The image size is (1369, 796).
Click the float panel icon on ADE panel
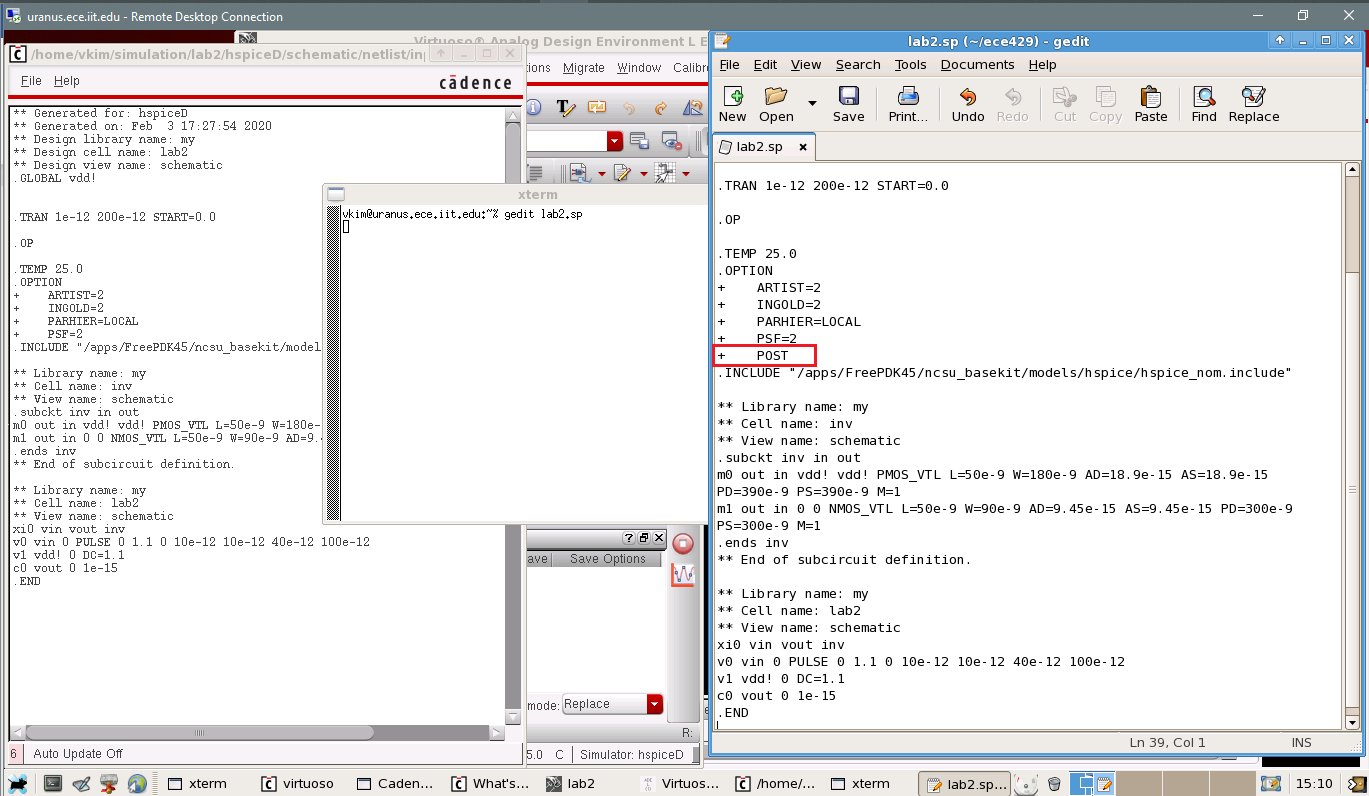[x=644, y=538]
